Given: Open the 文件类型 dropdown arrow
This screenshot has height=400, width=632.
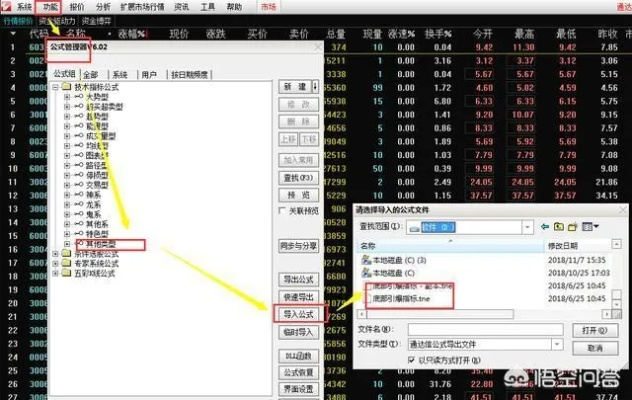Looking at the screenshot, I should pos(557,344).
